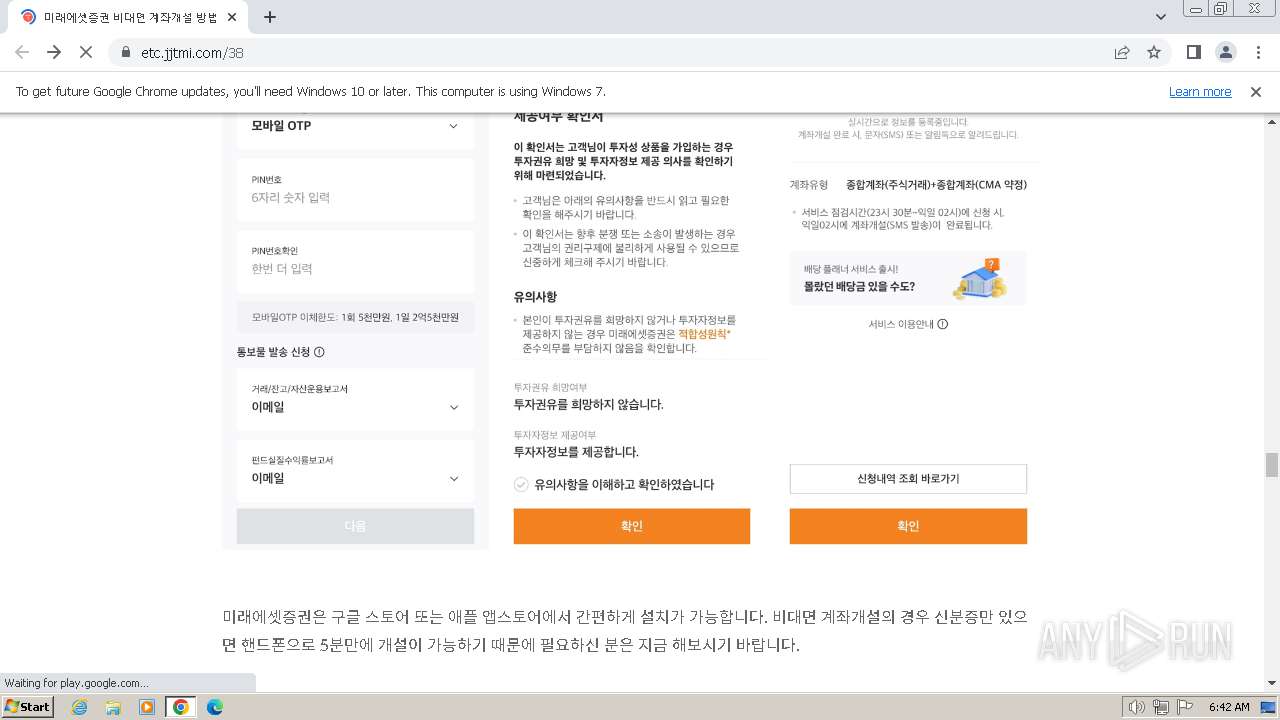Click 투자권유를 희망하지 않습니다 text

point(588,405)
